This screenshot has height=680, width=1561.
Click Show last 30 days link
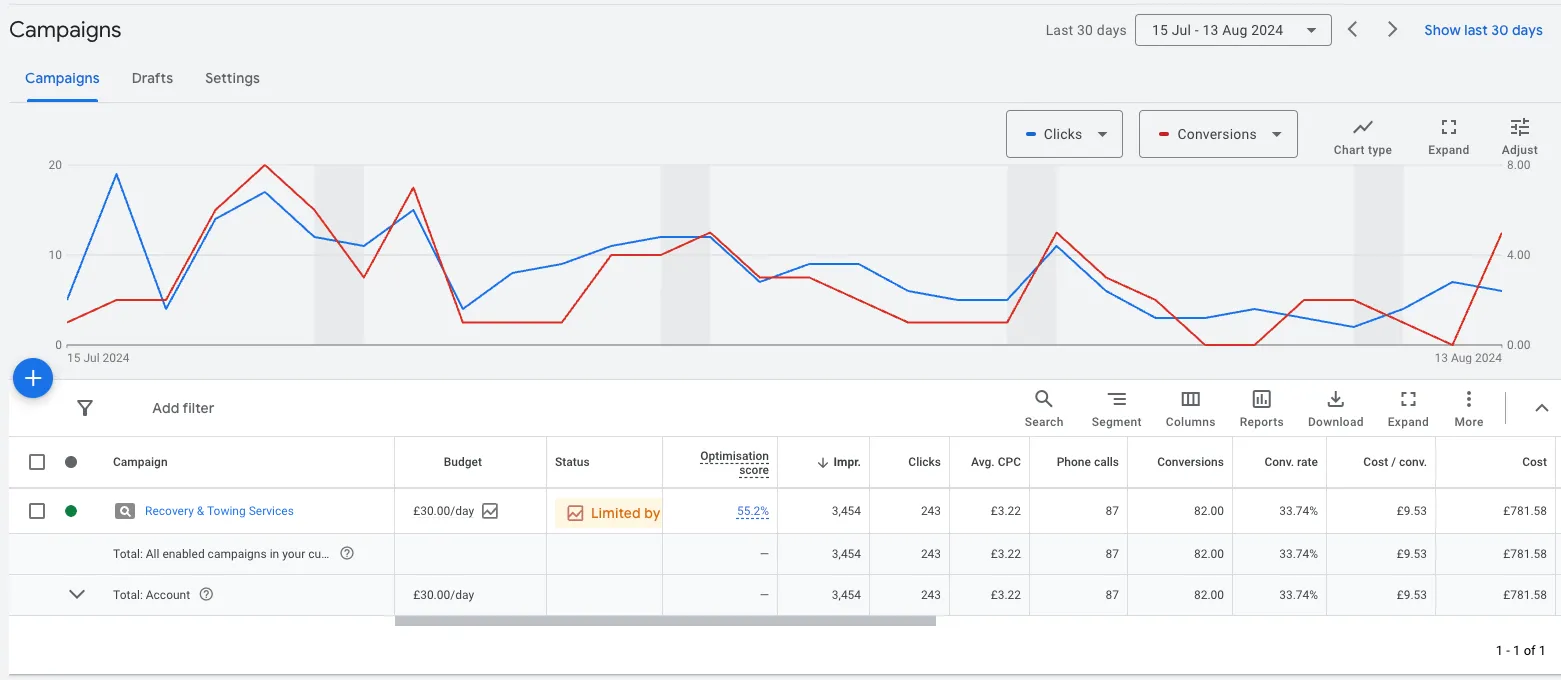(1483, 30)
